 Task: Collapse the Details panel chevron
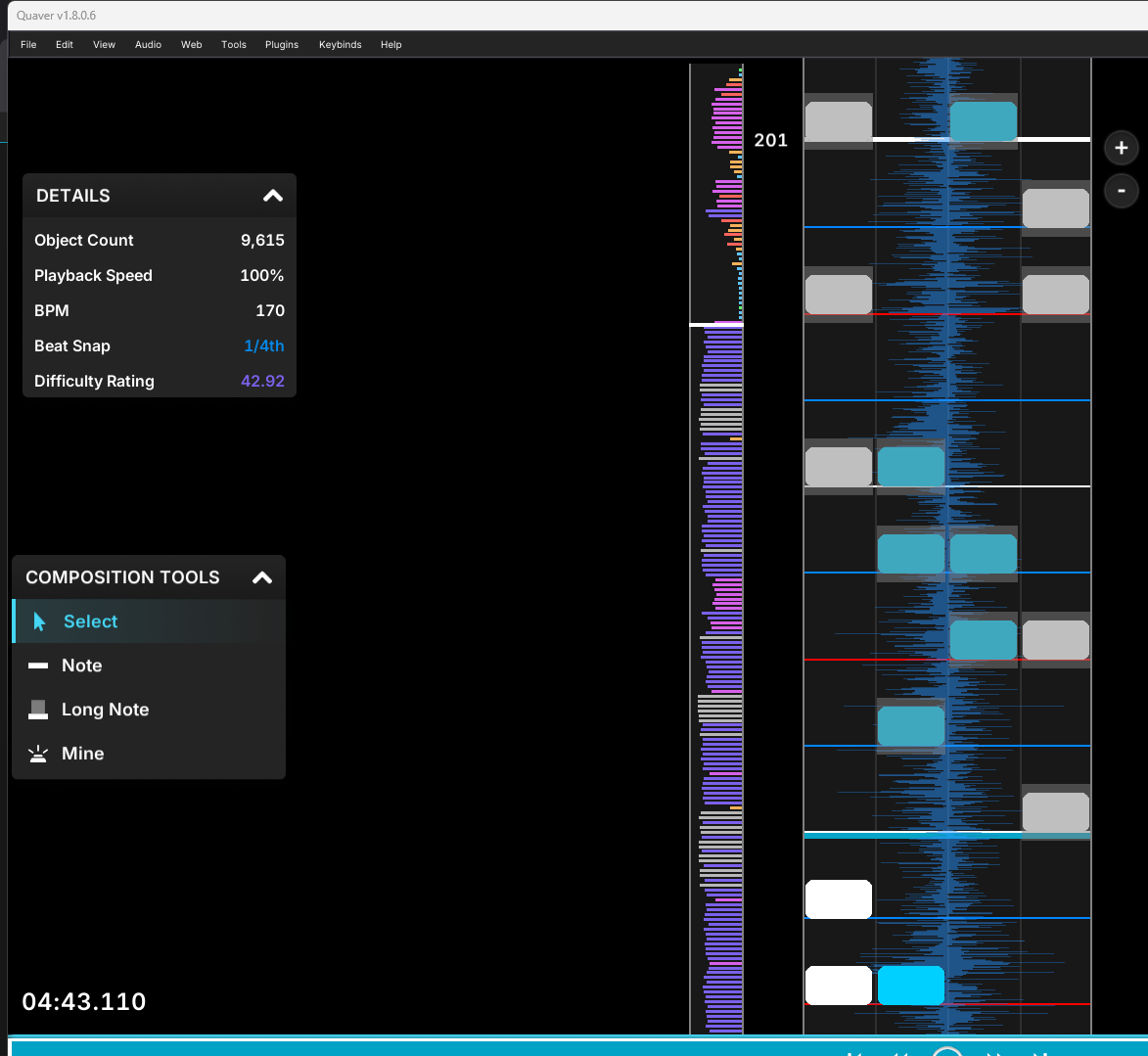click(273, 196)
